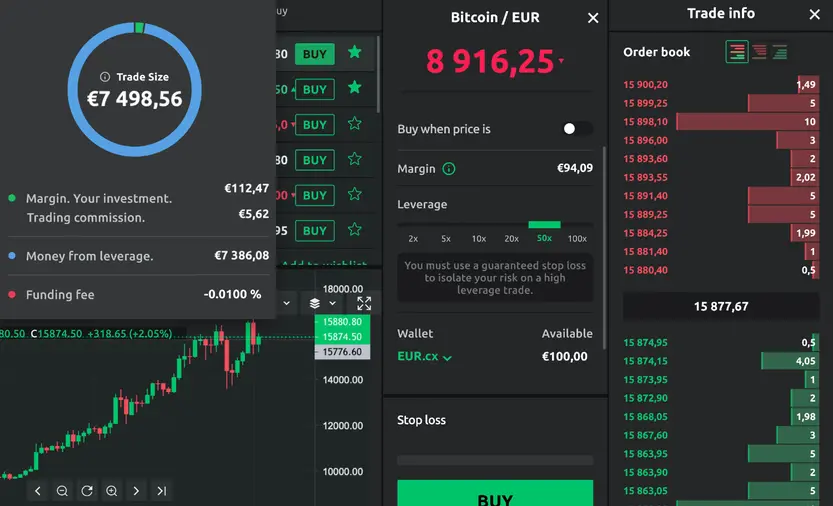Image resolution: width=833 pixels, height=506 pixels.
Task: Show buy orders only in order book
Action: tap(780, 52)
